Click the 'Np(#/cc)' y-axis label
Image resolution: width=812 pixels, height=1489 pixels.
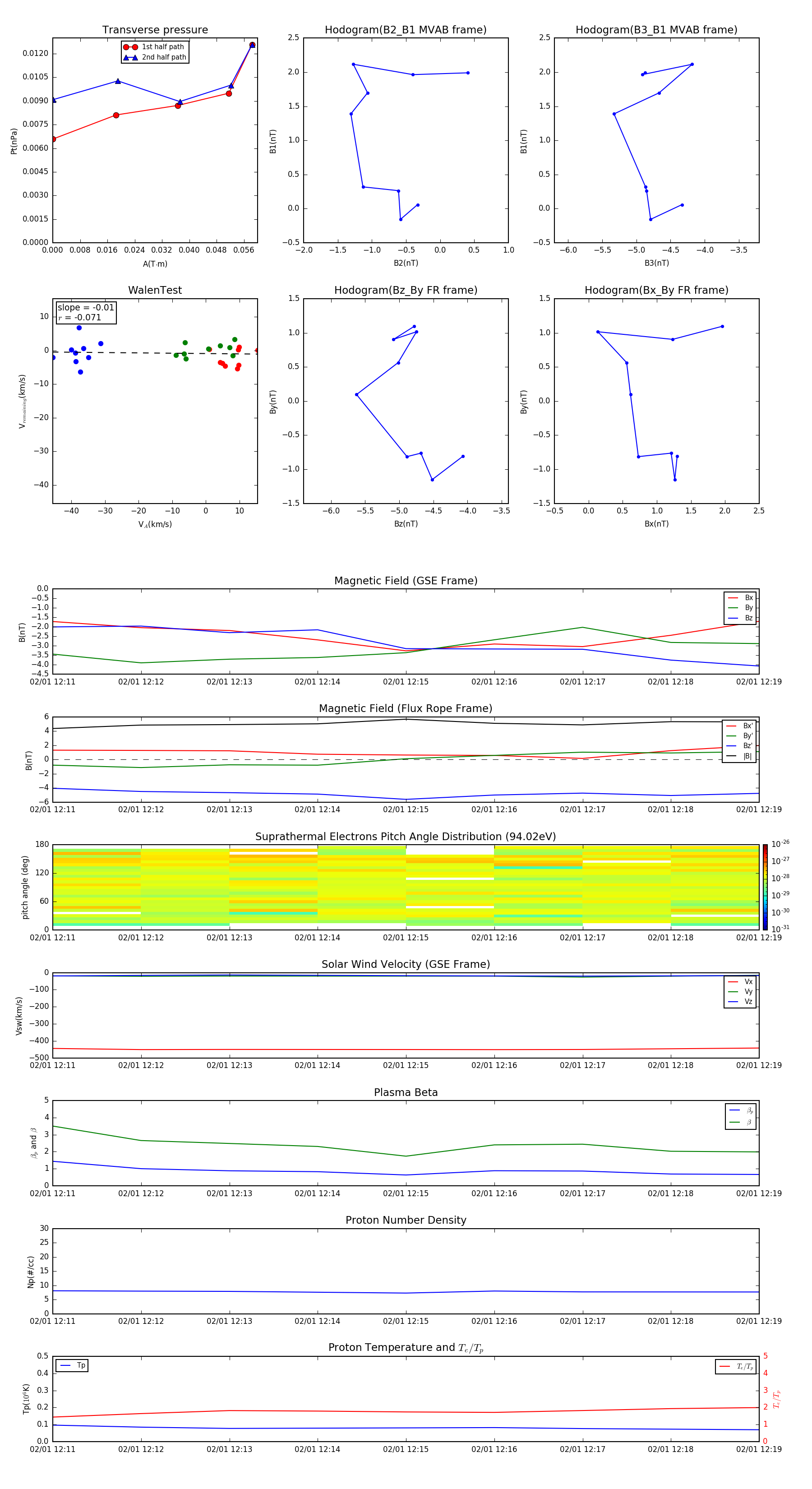point(31,1271)
